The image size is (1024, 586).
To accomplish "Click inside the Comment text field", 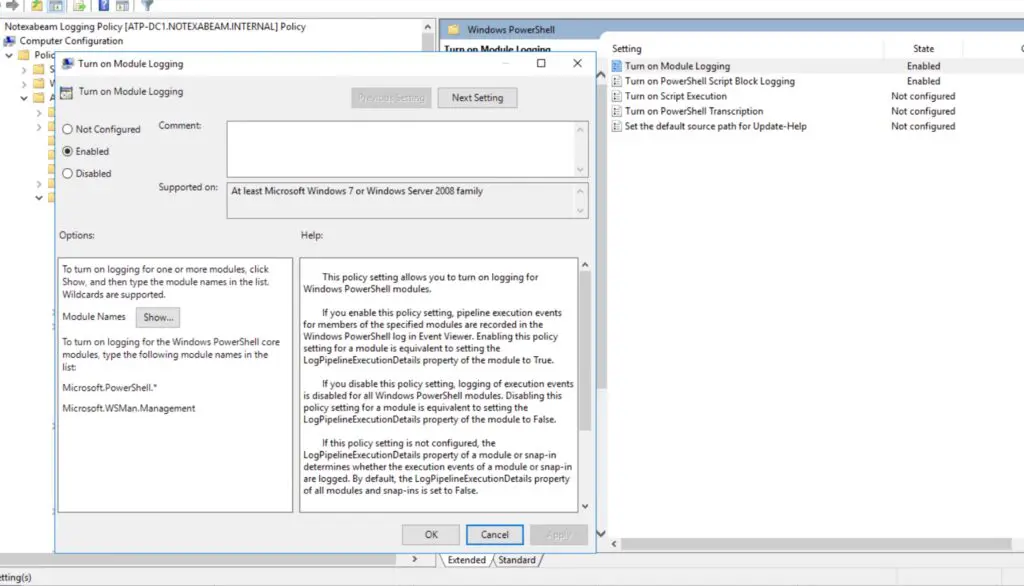I will [x=400, y=150].
